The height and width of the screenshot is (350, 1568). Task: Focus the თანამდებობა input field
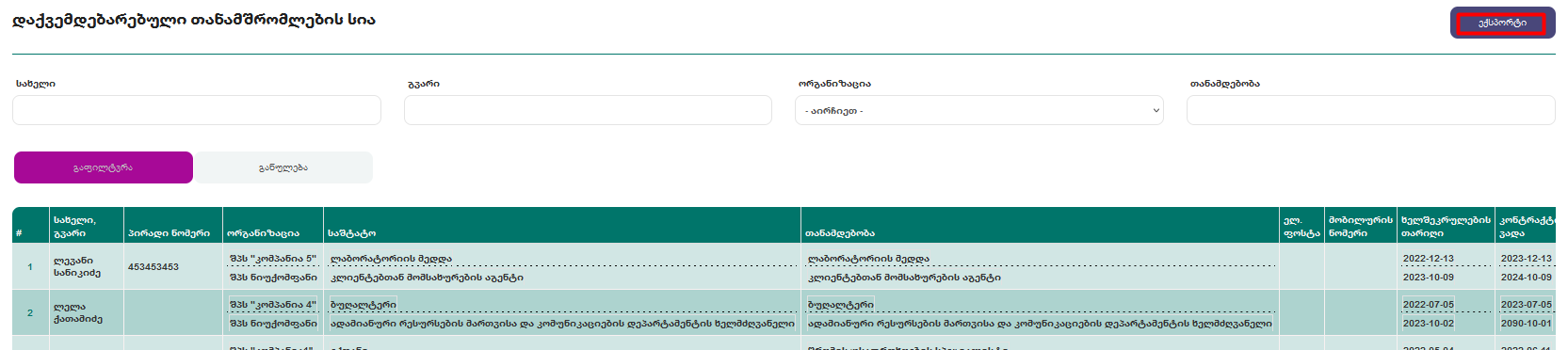[x=1371, y=110]
